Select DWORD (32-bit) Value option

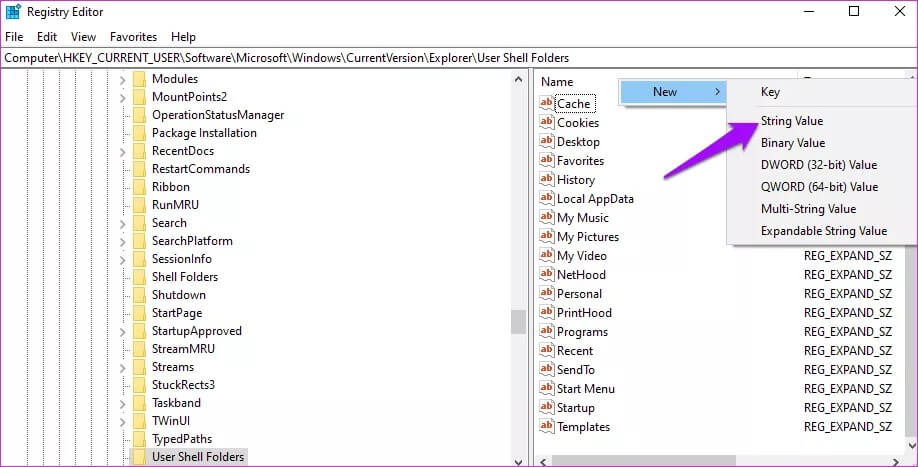point(818,165)
